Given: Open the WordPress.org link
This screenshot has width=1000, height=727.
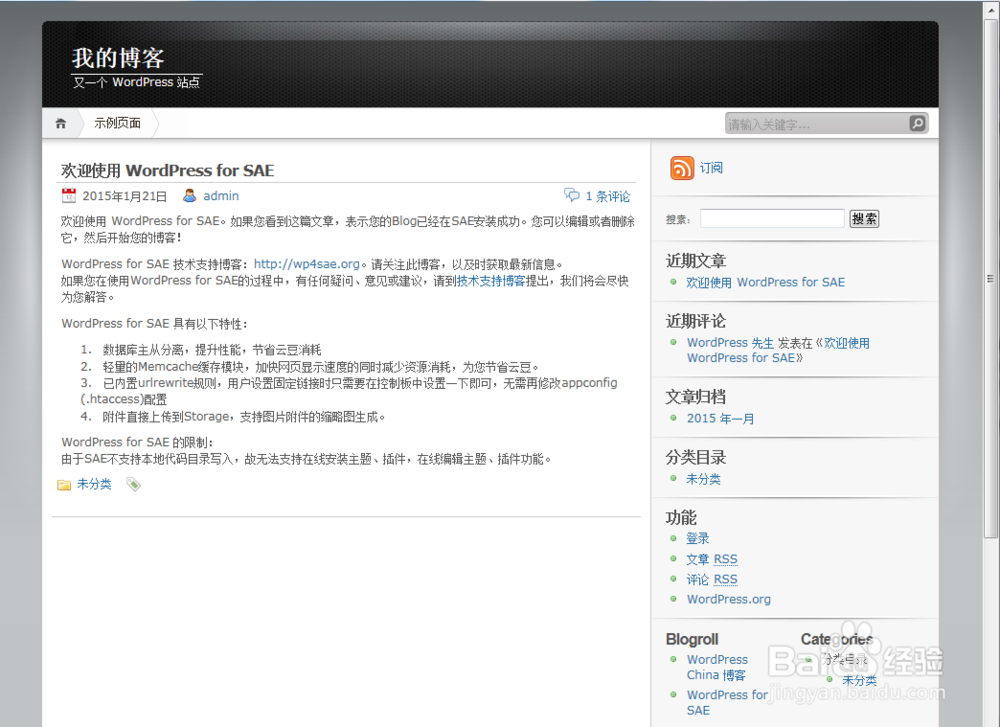Looking at the screenshot, I should pyautogui.click(x=729, y=599).
